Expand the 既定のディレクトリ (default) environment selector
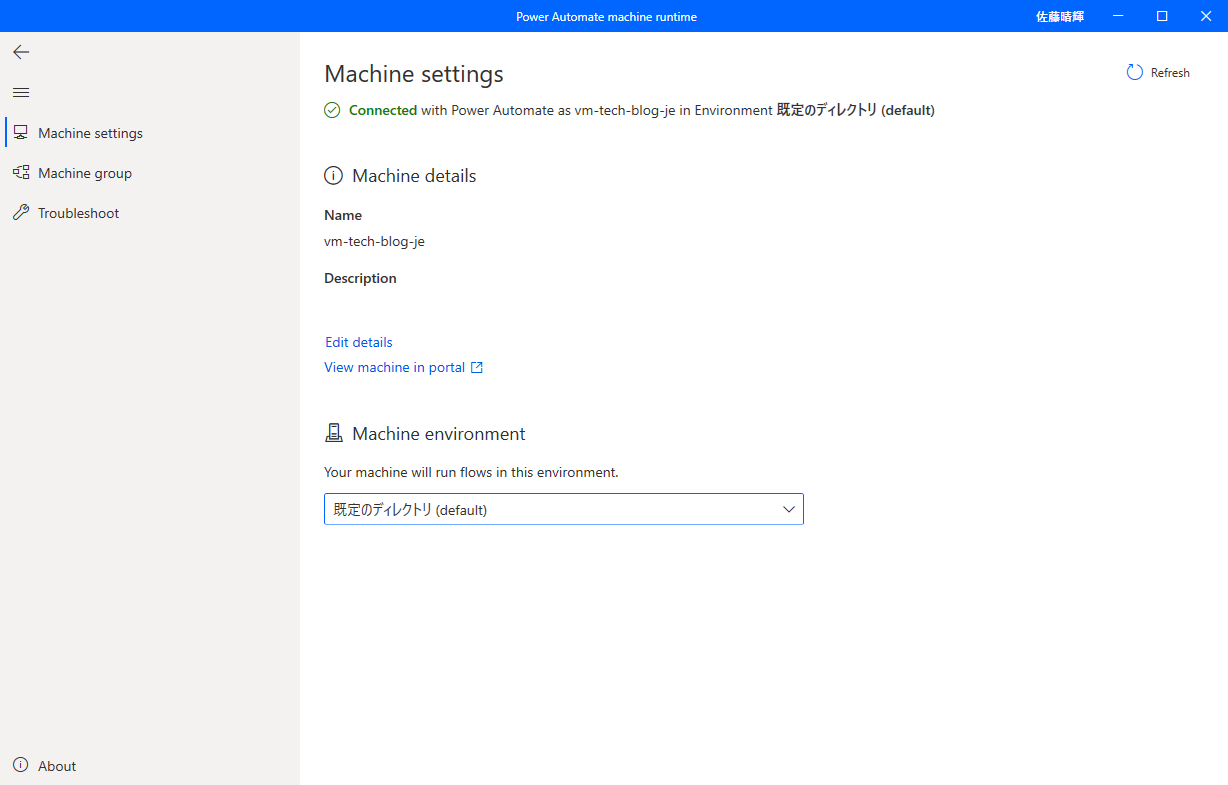 click(x=563, y=509)
